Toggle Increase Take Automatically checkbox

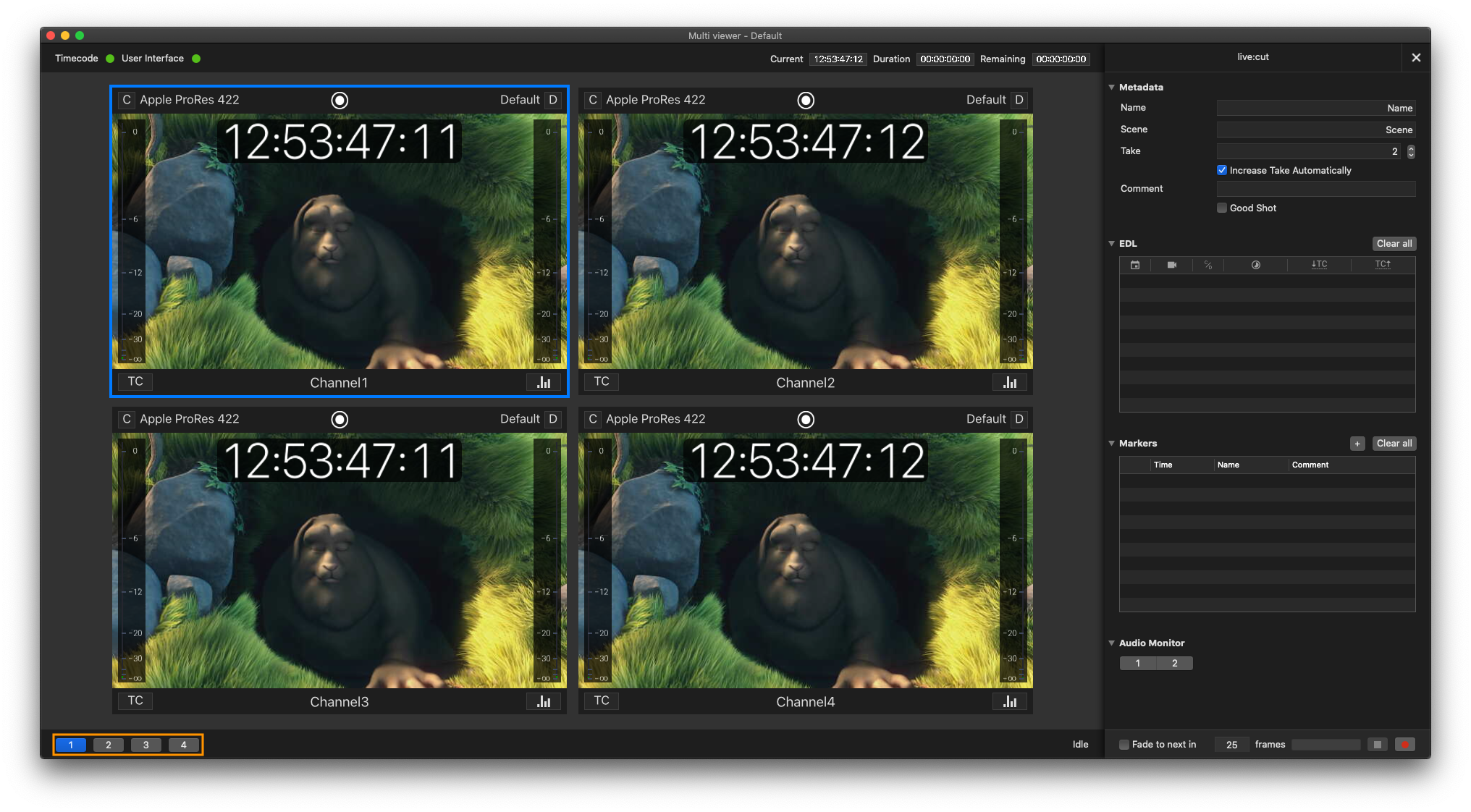click(x=1222, y=170)
